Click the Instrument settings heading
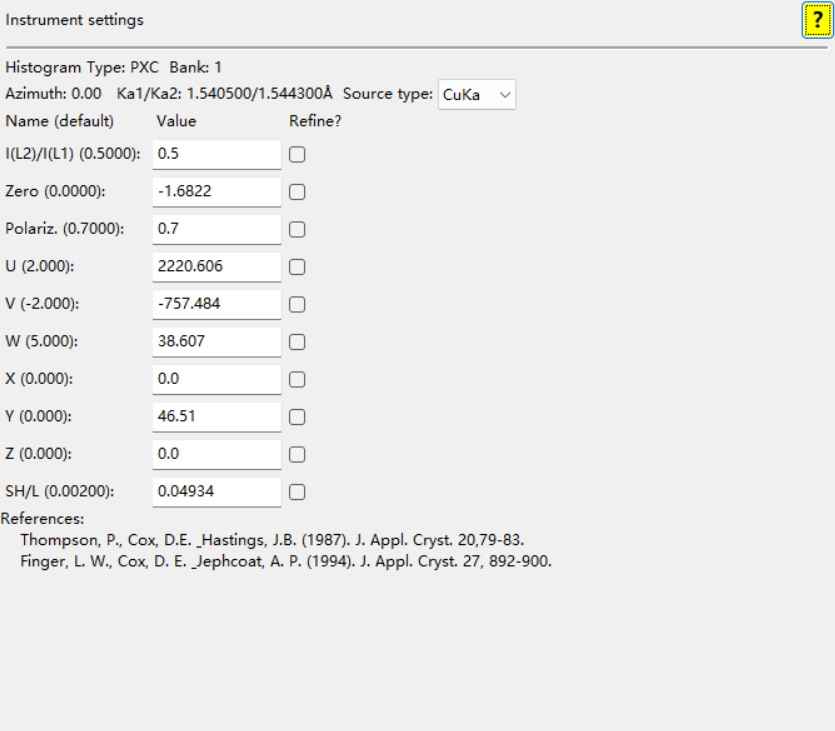The height and width of the screenshot is (731, 835). (x=75, y=20)
